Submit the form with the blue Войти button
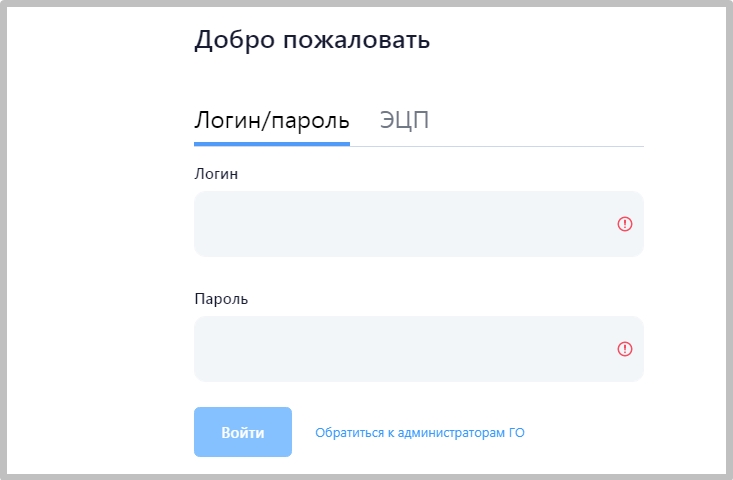 pyautogui.click(x=243, y=432)
